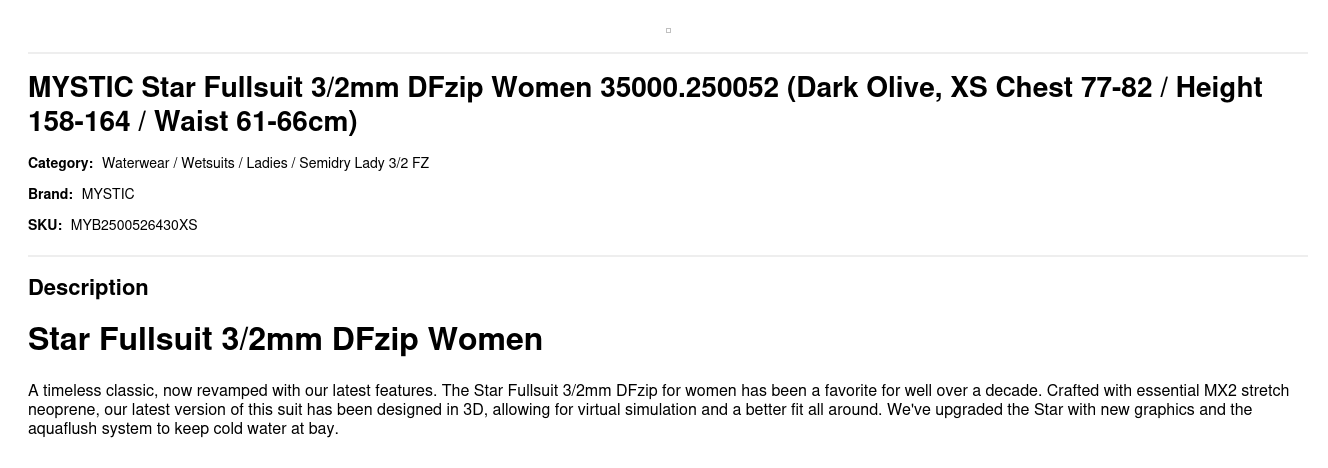
Task: Click the bold Brand: label
Action: [50, 194]
